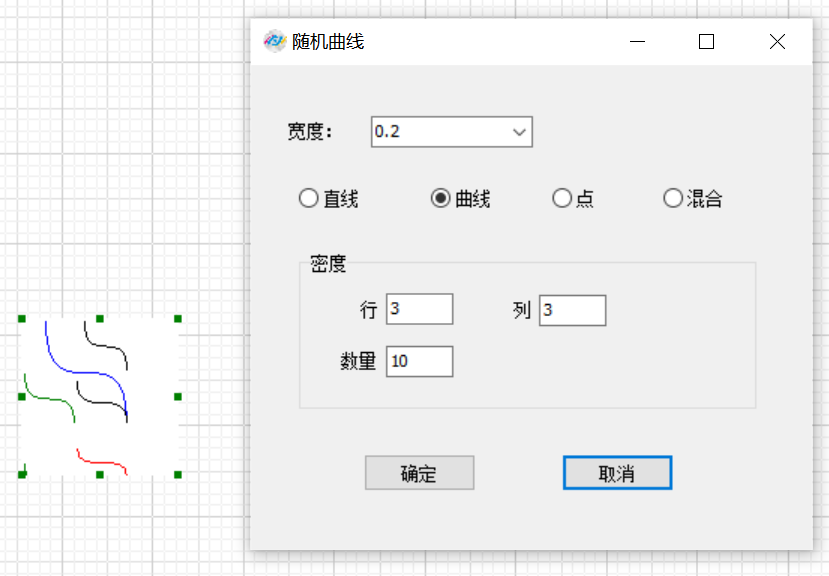
Task: Click the top-middle green selection handle
Action: click(x=100, y=318)
